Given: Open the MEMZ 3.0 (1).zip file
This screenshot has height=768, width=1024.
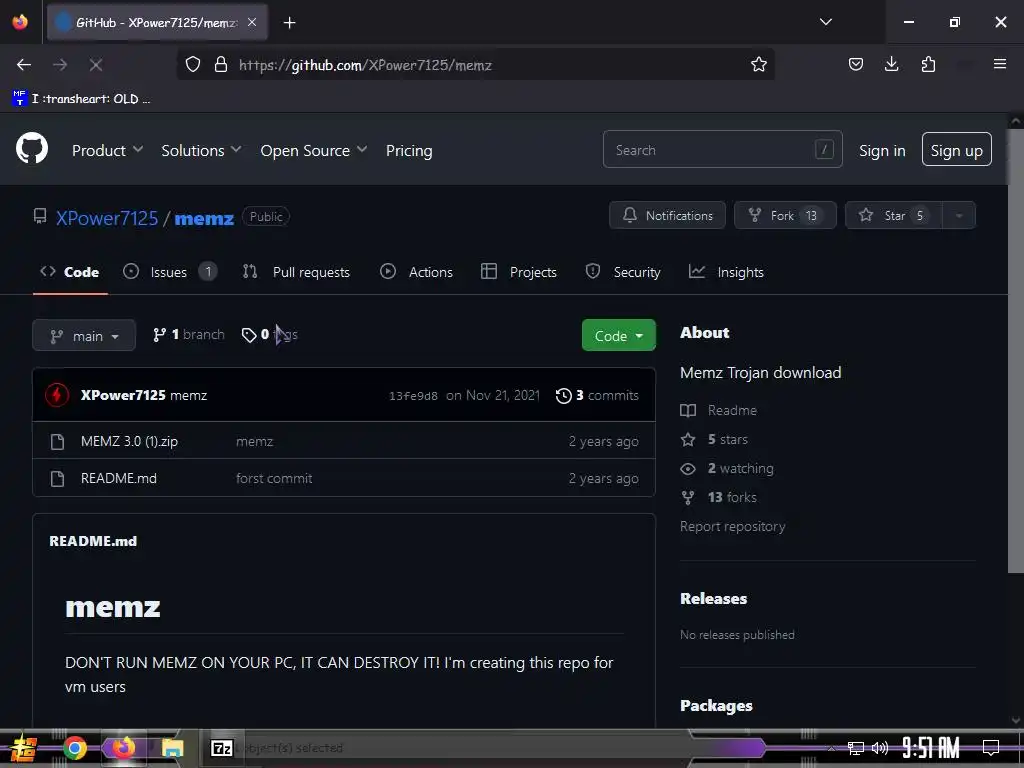Looking at the screenshot, I should (x=129, y=441).
